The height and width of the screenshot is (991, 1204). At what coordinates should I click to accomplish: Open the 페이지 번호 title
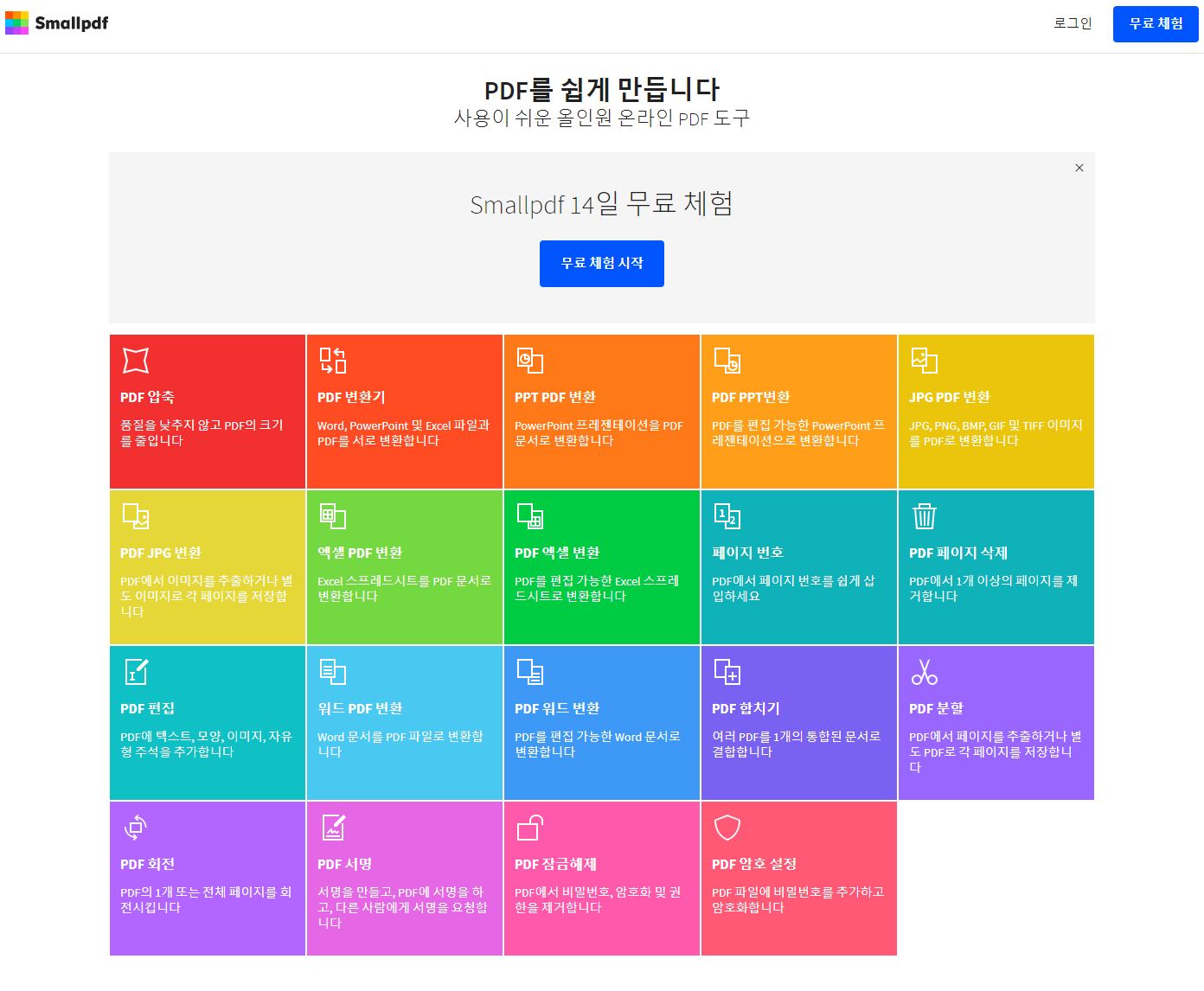coord(747,553)
